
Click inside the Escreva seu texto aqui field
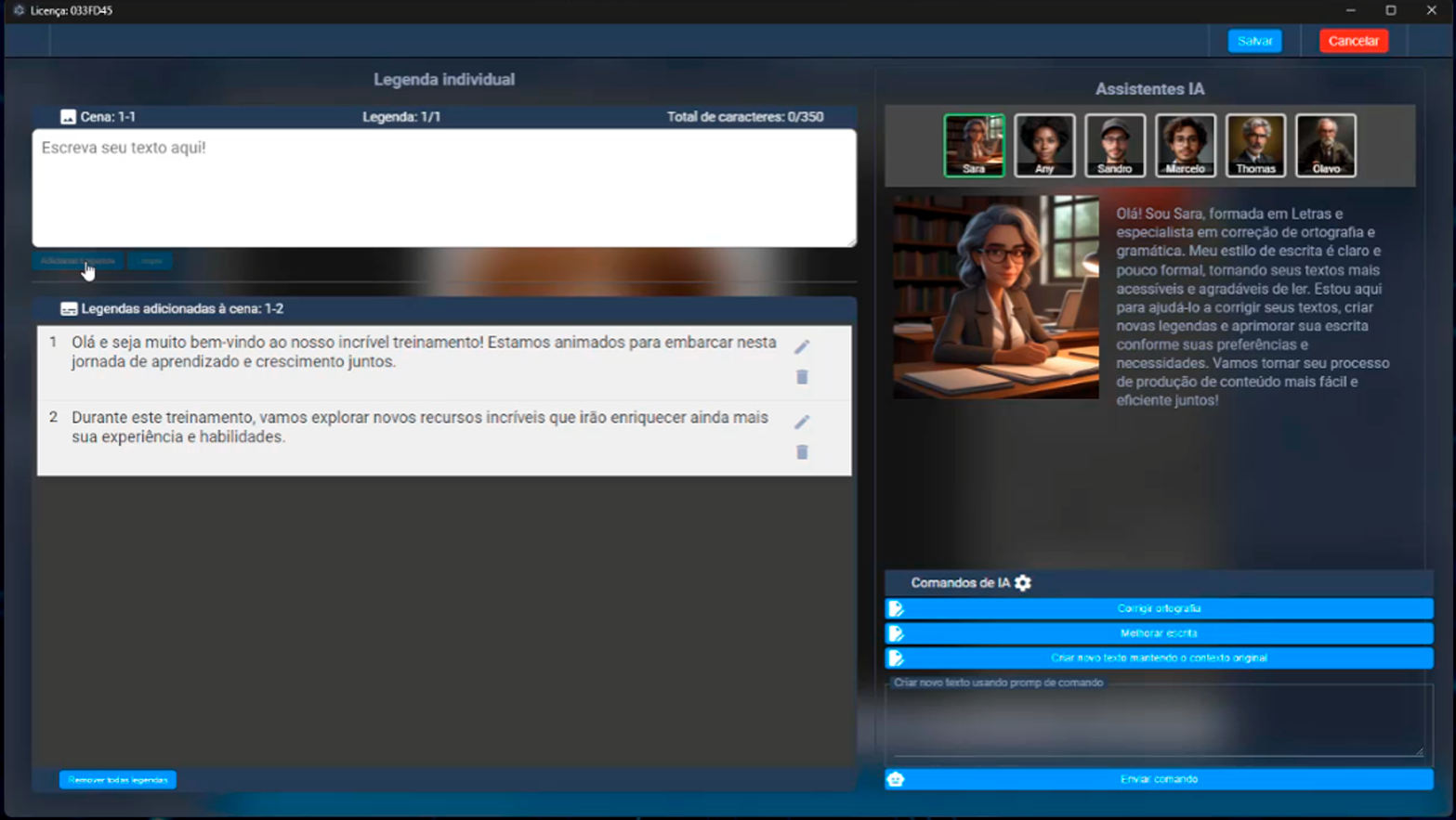tap(443, 186)
